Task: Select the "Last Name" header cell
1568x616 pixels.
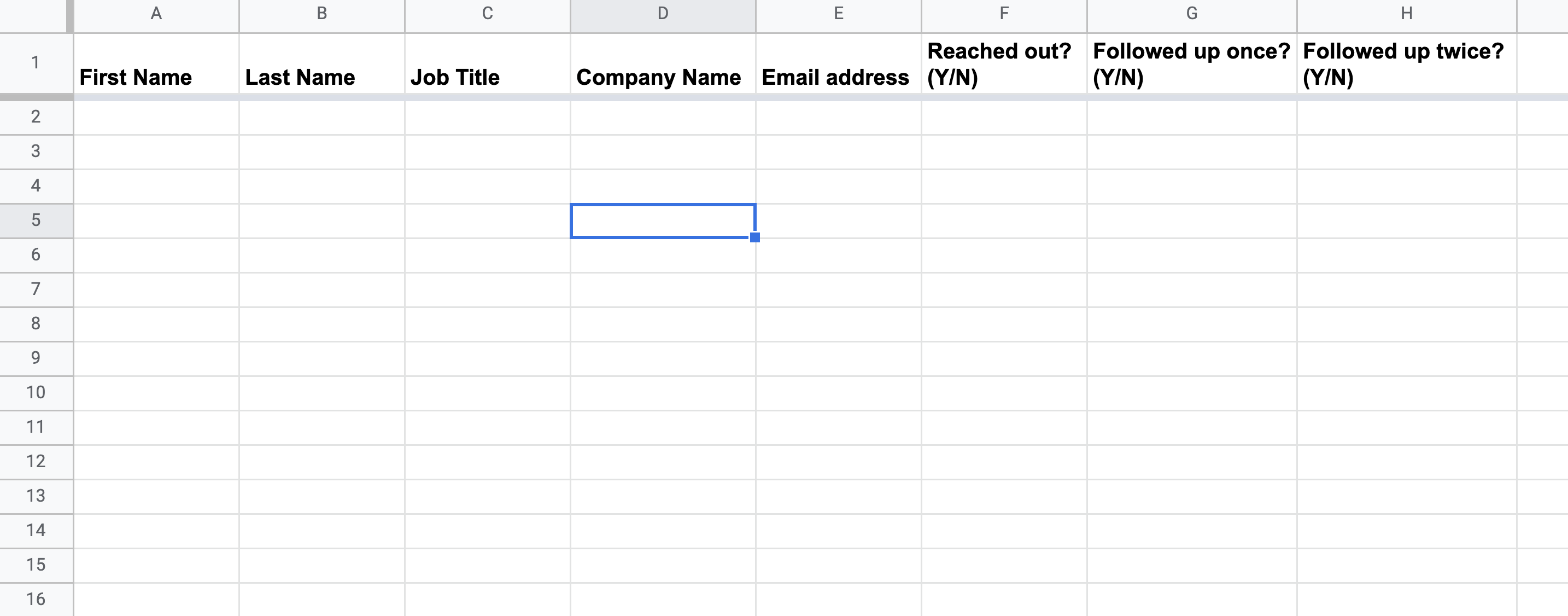Action: [321, 64]
